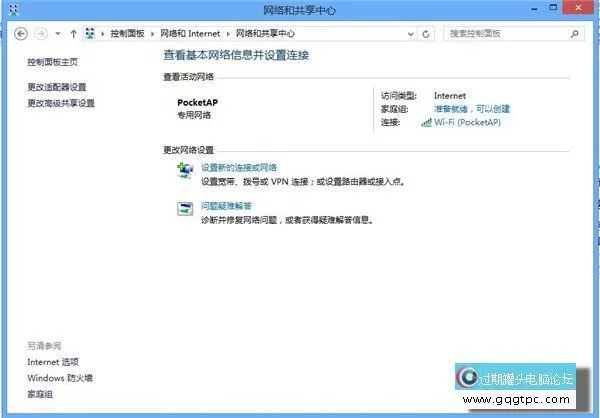Viewport: 600px width, 418px height.
Task: Click the 问题疑难解答 troubleshooter icon
Action: [185, 209]
